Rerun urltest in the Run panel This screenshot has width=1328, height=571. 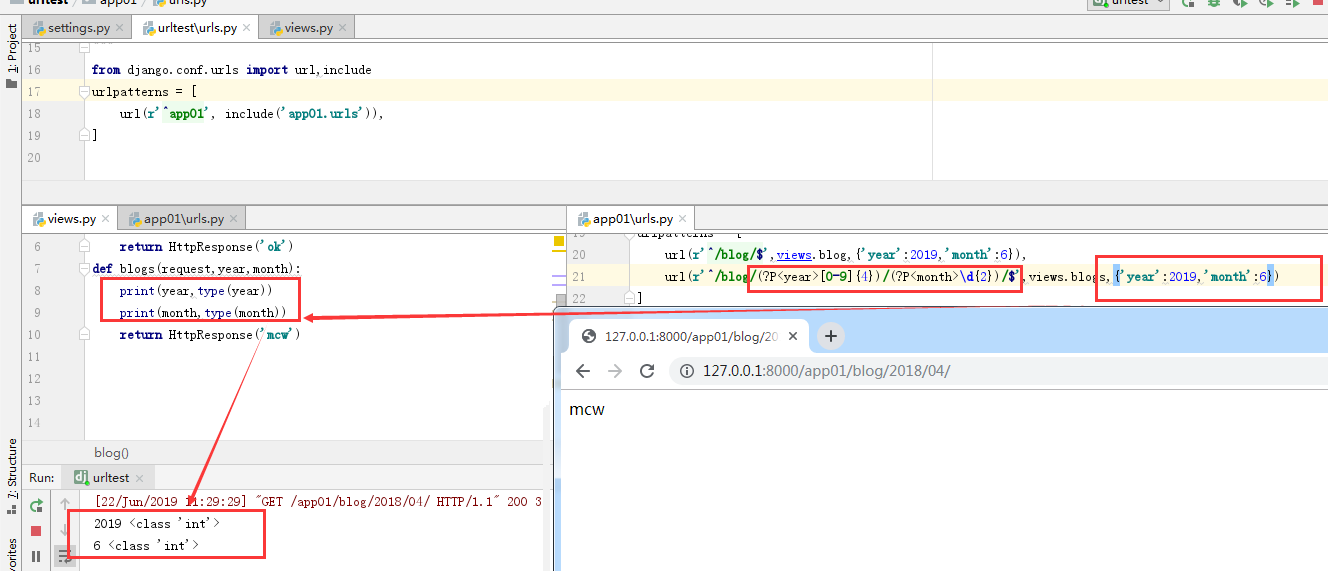36,505
